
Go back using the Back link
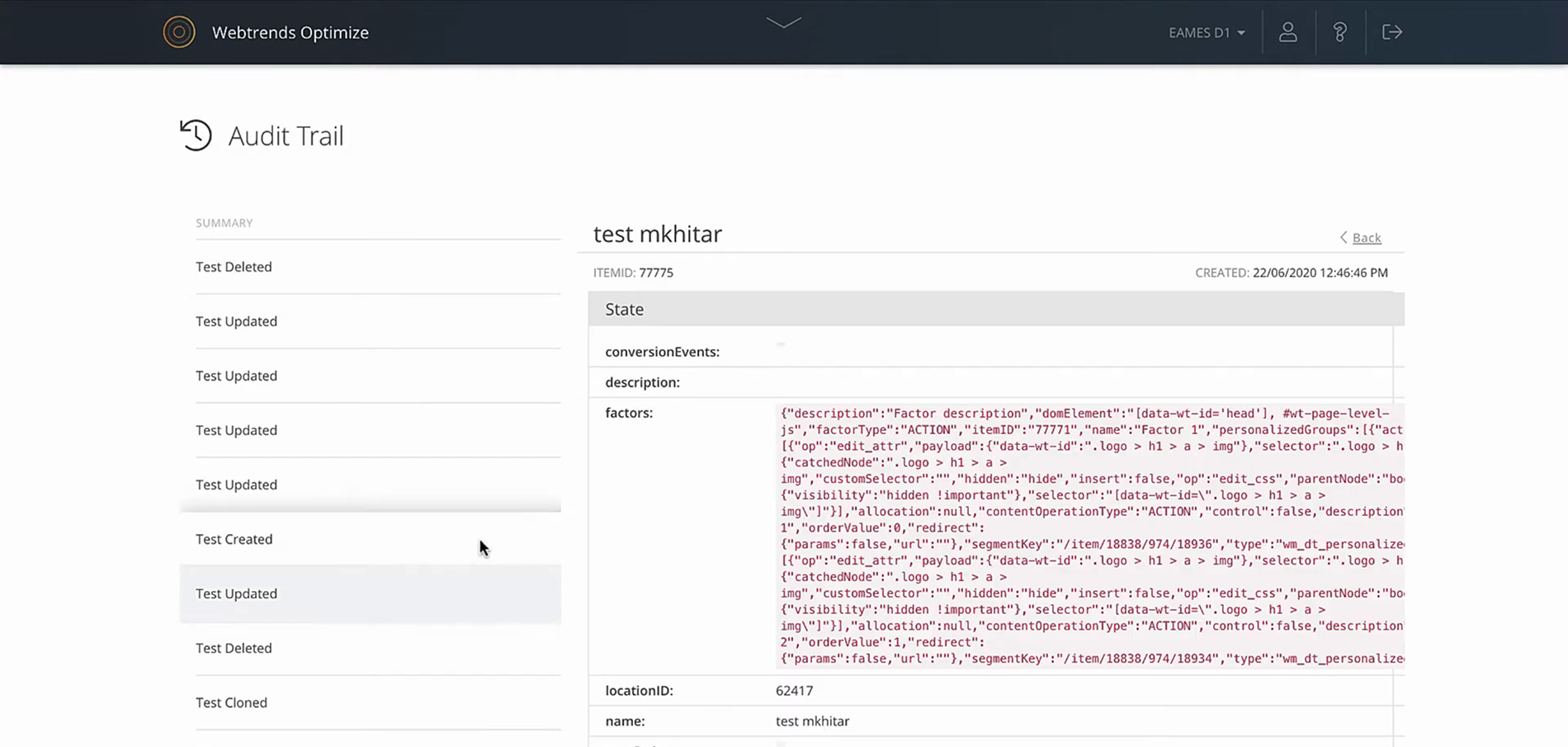click(1367, 238)
